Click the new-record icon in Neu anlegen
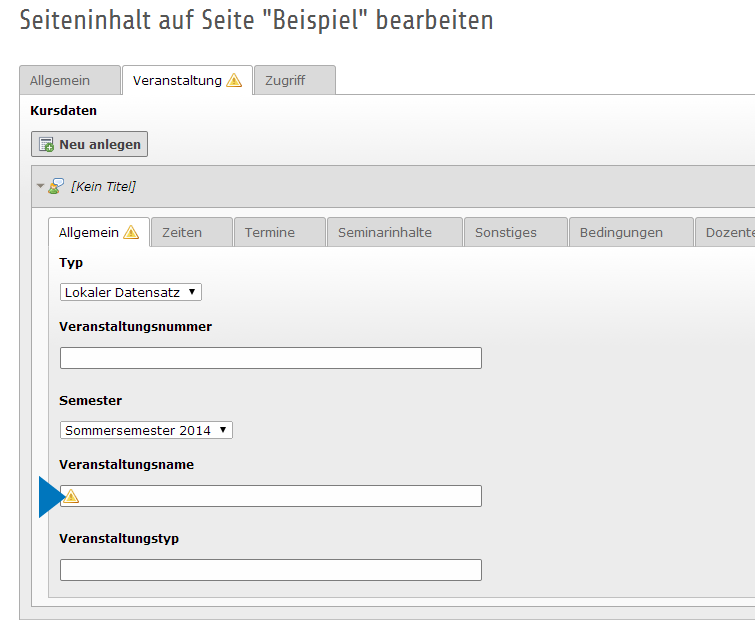Image resolution: width=755 pixels, height=620 pixels. pyautogui.click(x=46, y=145)
